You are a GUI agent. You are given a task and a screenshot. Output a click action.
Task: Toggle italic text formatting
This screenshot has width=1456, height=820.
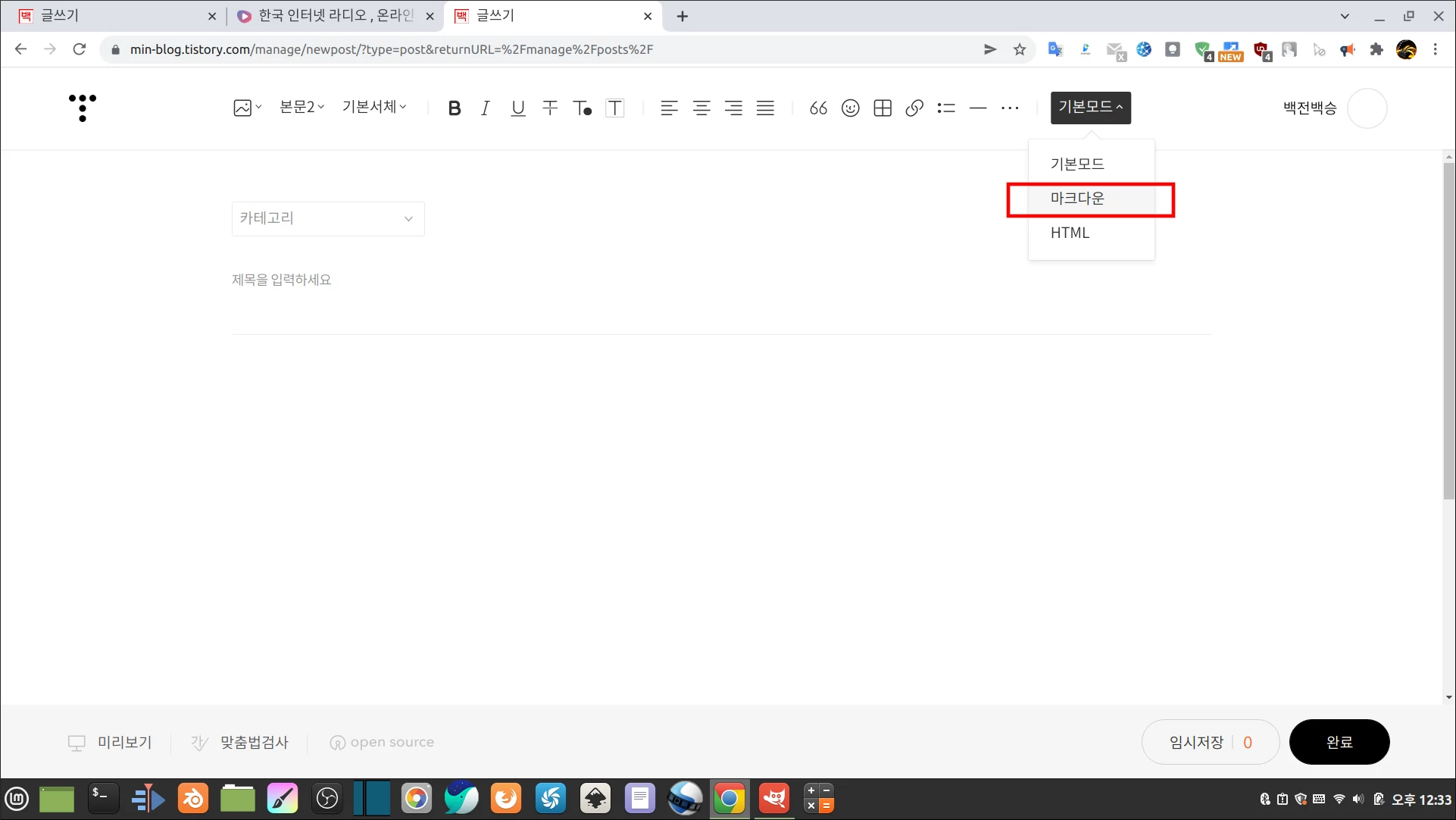(x=486, y=108)
